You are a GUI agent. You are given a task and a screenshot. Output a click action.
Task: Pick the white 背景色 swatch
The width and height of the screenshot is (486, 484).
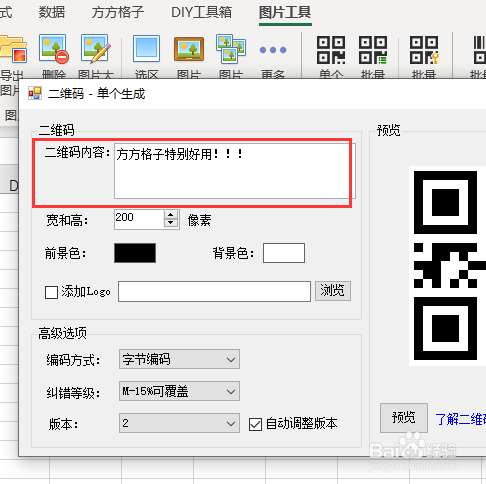[x=284, y=253]
